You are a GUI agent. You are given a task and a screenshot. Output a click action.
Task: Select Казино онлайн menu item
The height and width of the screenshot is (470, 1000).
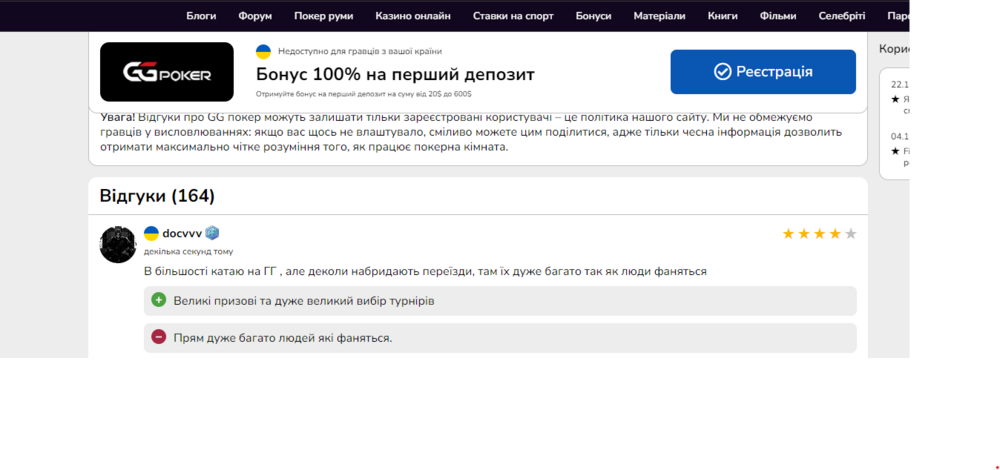coord(413,16)
